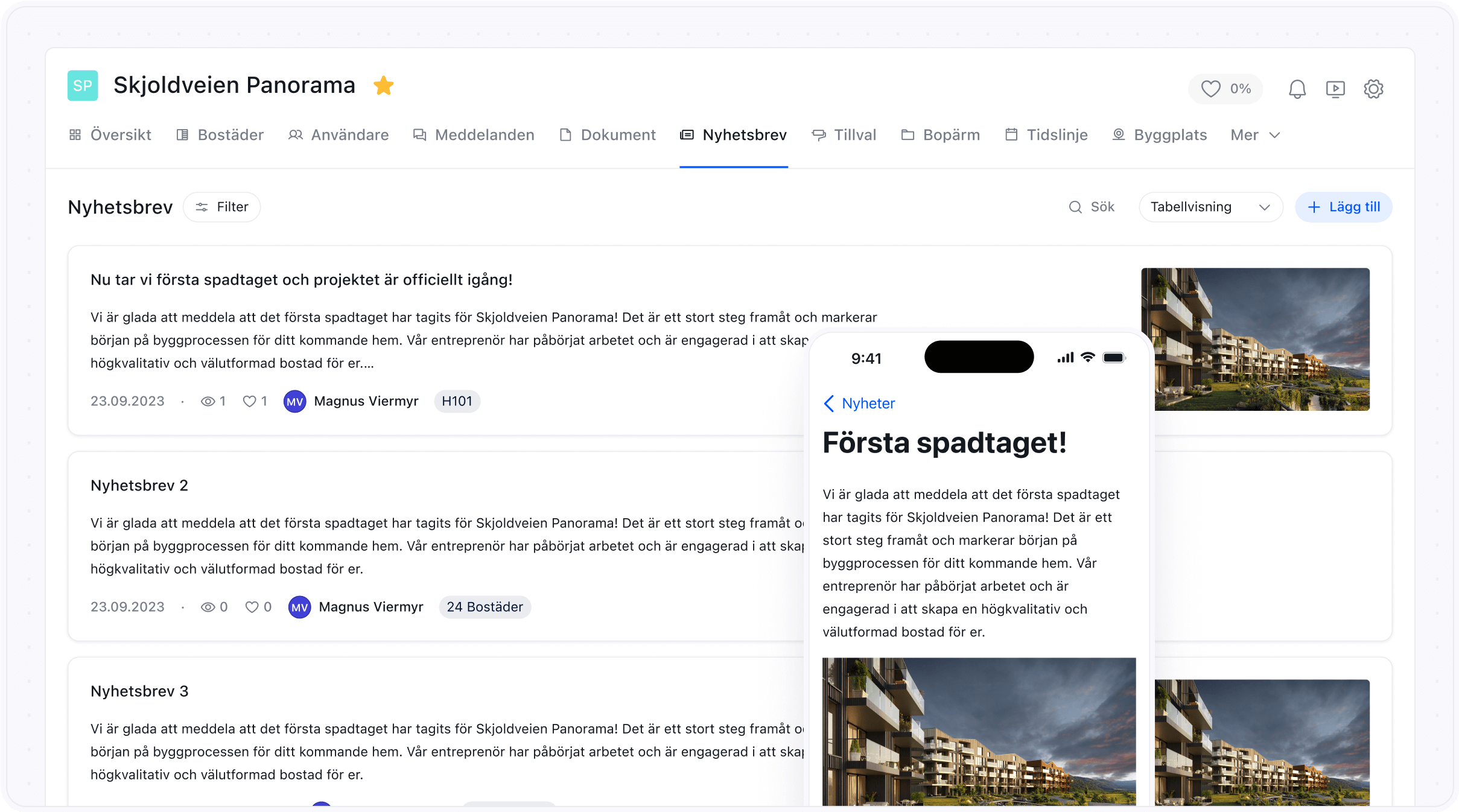
Task: Click the heart 0% indicator
Action: pyautogui.click(x=1225, y=89)
